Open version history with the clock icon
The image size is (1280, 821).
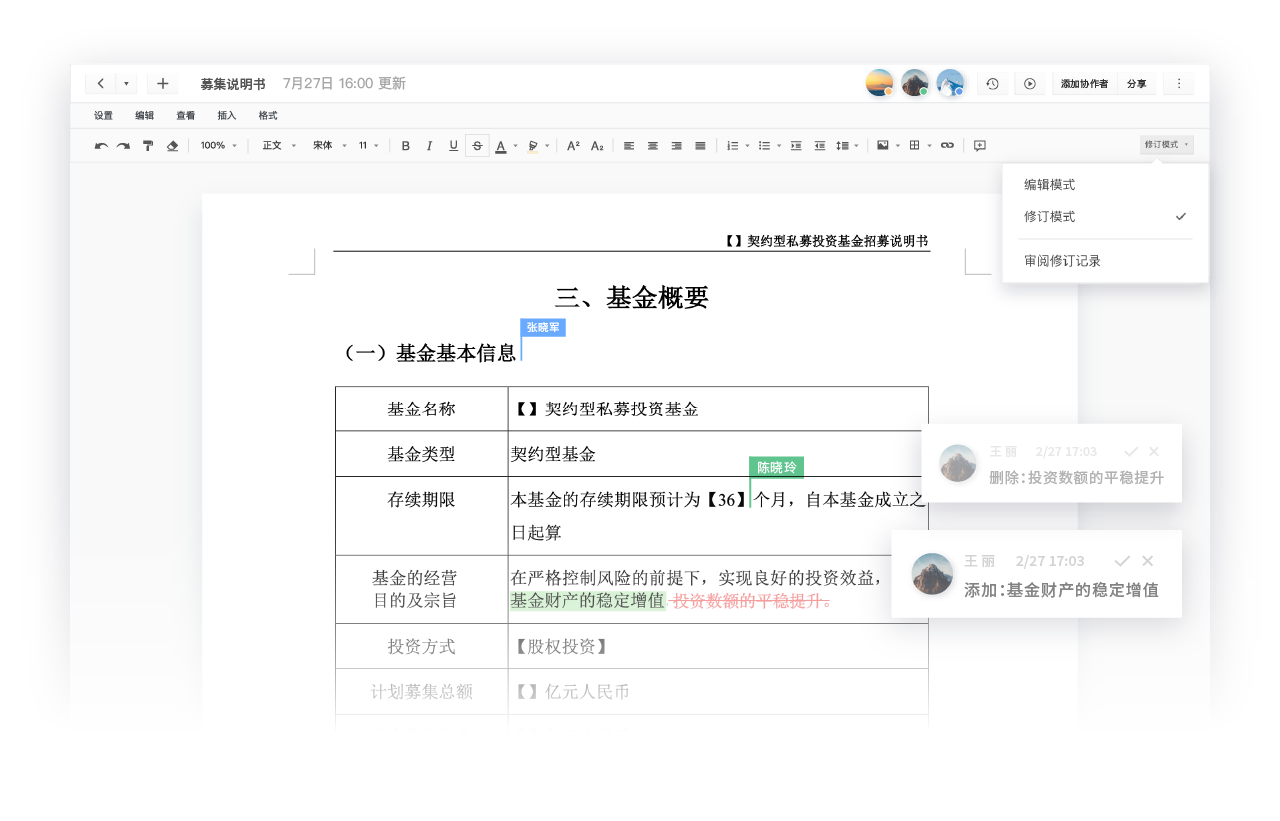992,83
